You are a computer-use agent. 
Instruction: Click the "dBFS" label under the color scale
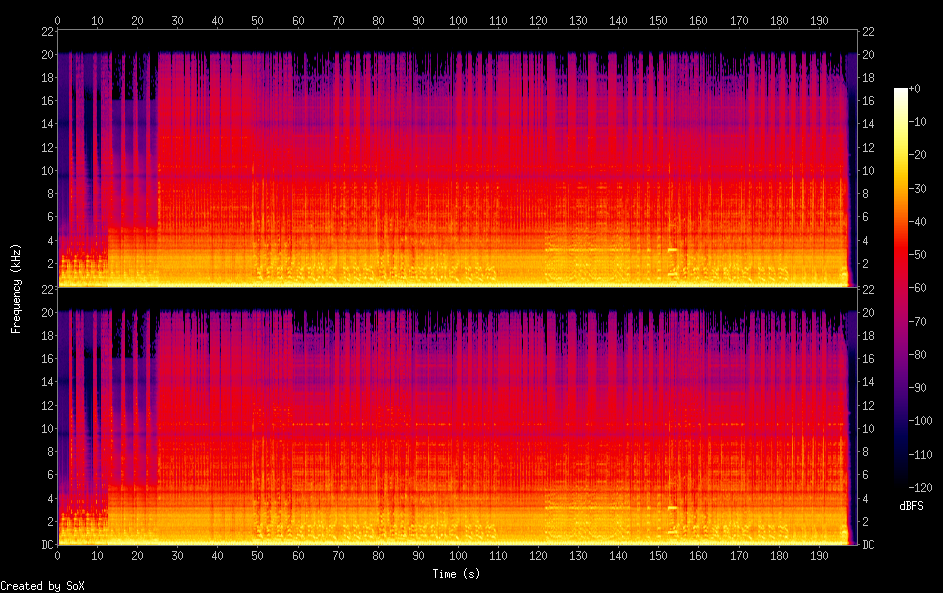pyautogui.click(x=911, y=506)
